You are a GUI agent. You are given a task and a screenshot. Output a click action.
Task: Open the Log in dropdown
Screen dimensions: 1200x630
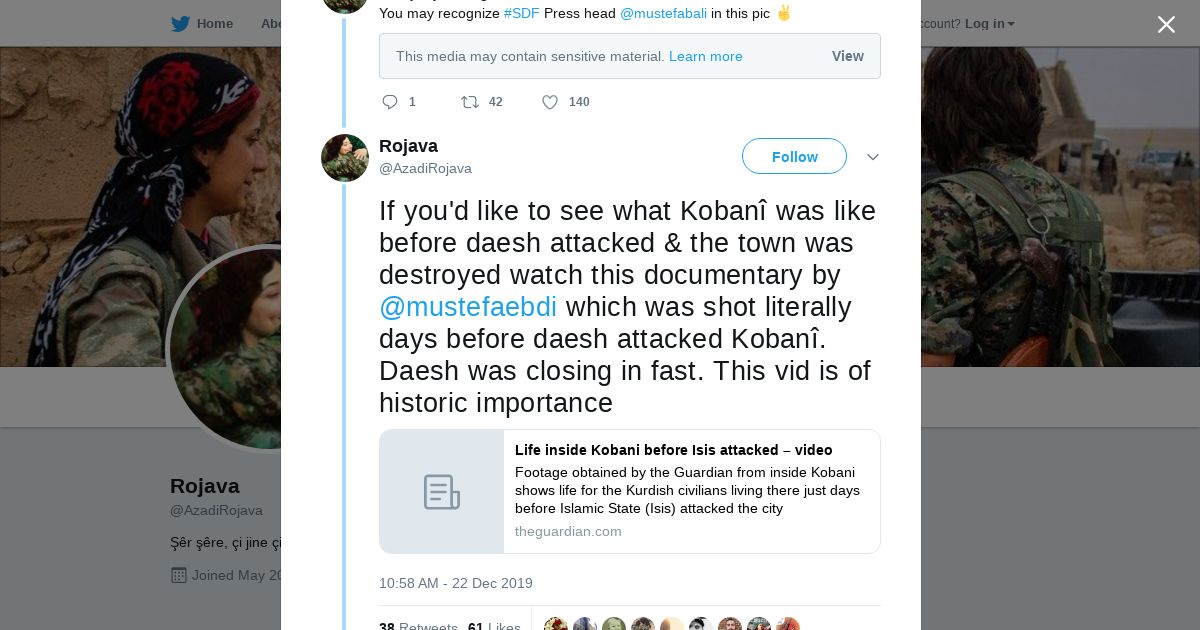(x=989, y=24)
